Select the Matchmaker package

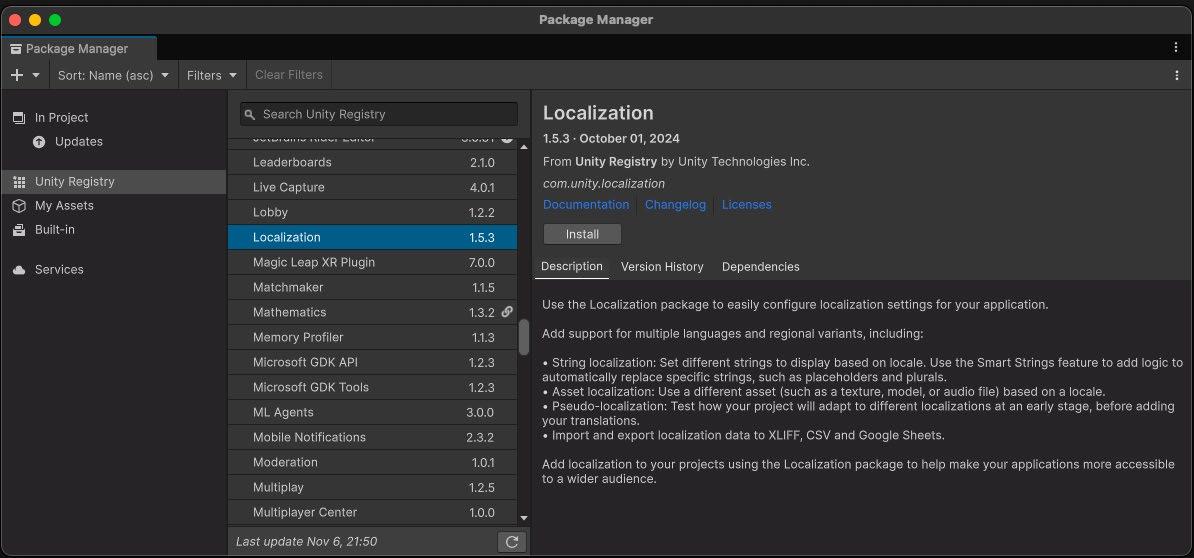pos(372,287)
